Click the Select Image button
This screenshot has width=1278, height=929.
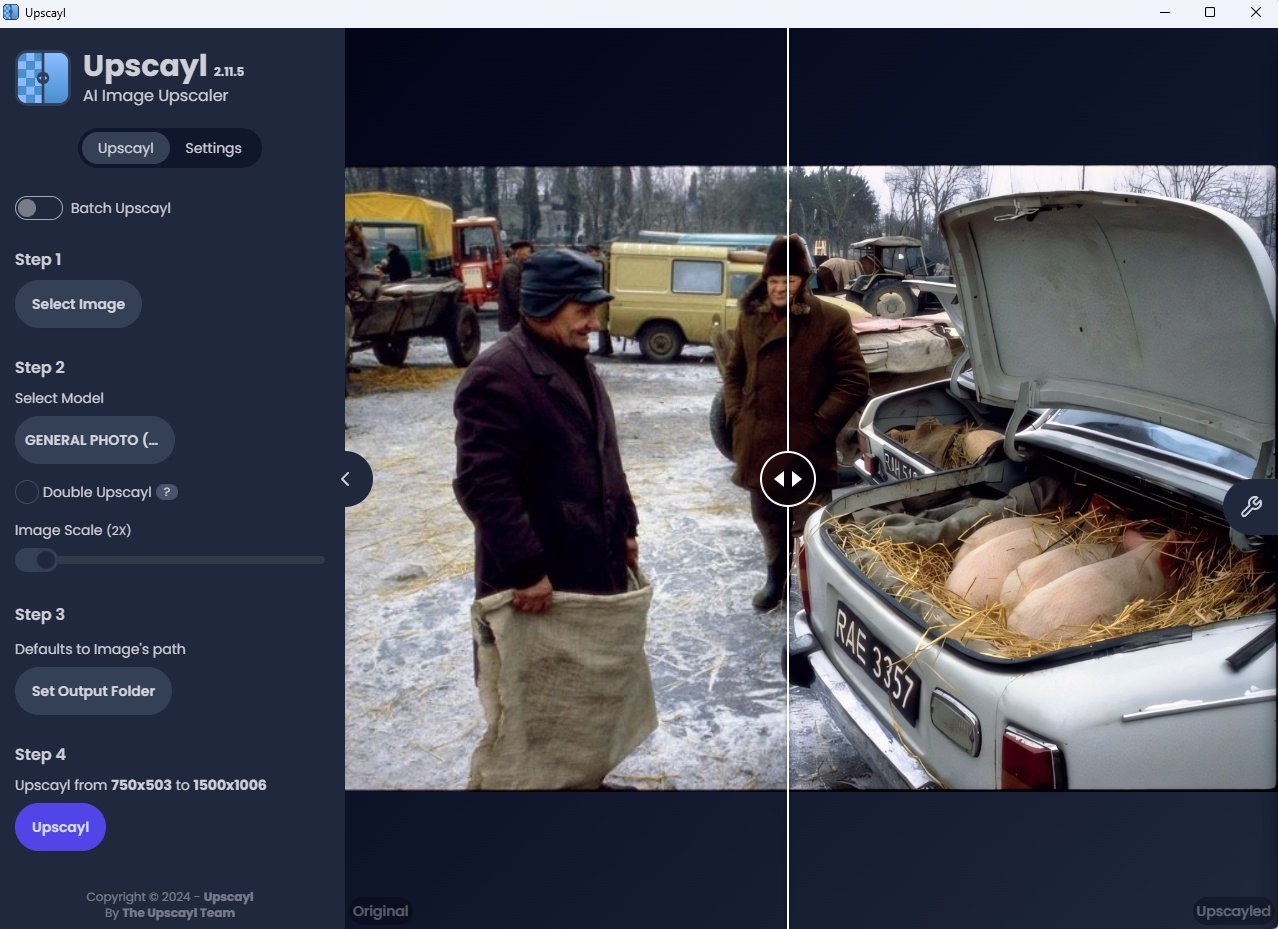coord(78,304)
